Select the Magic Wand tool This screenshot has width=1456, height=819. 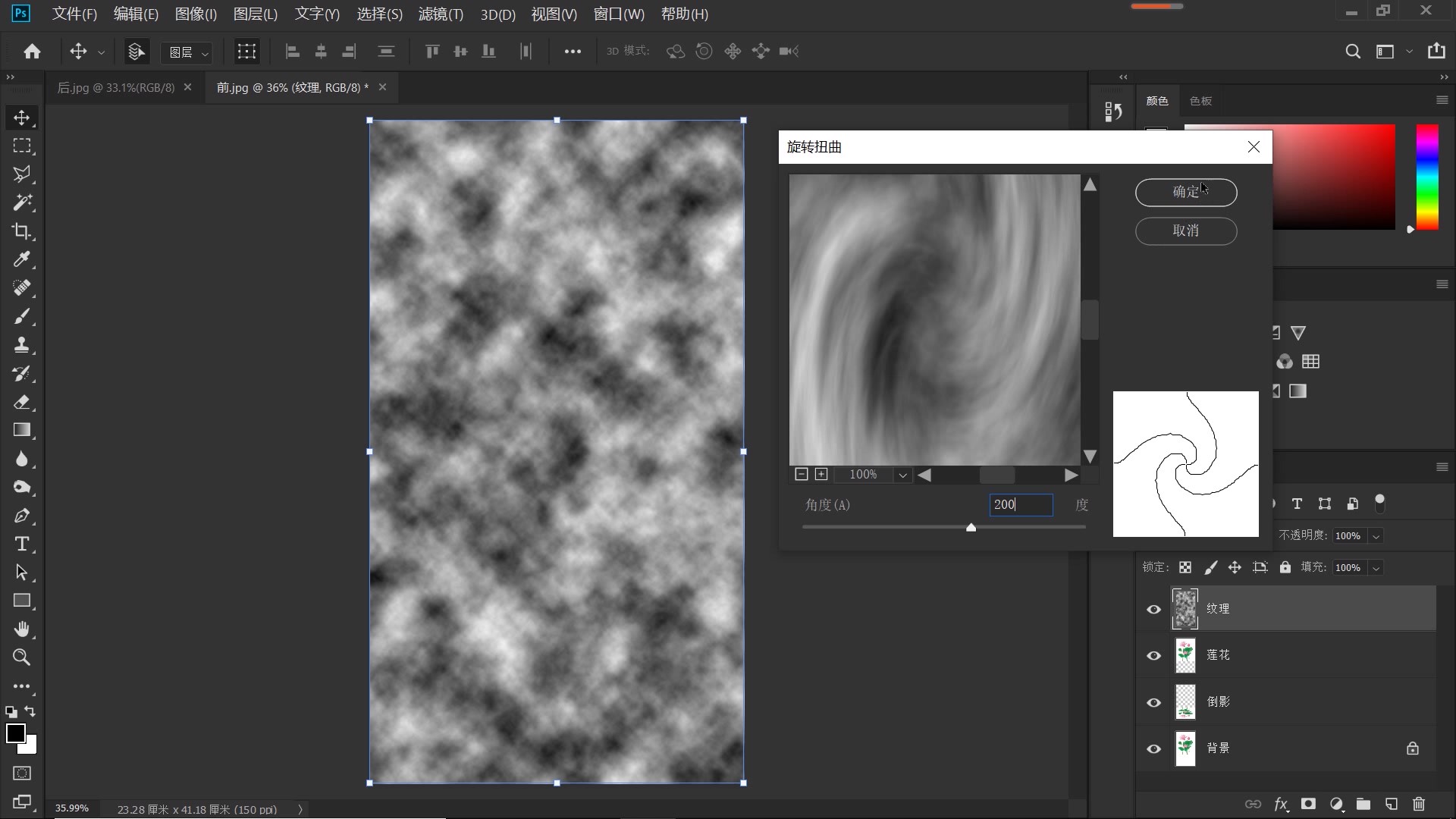click(x=21, y=202)
